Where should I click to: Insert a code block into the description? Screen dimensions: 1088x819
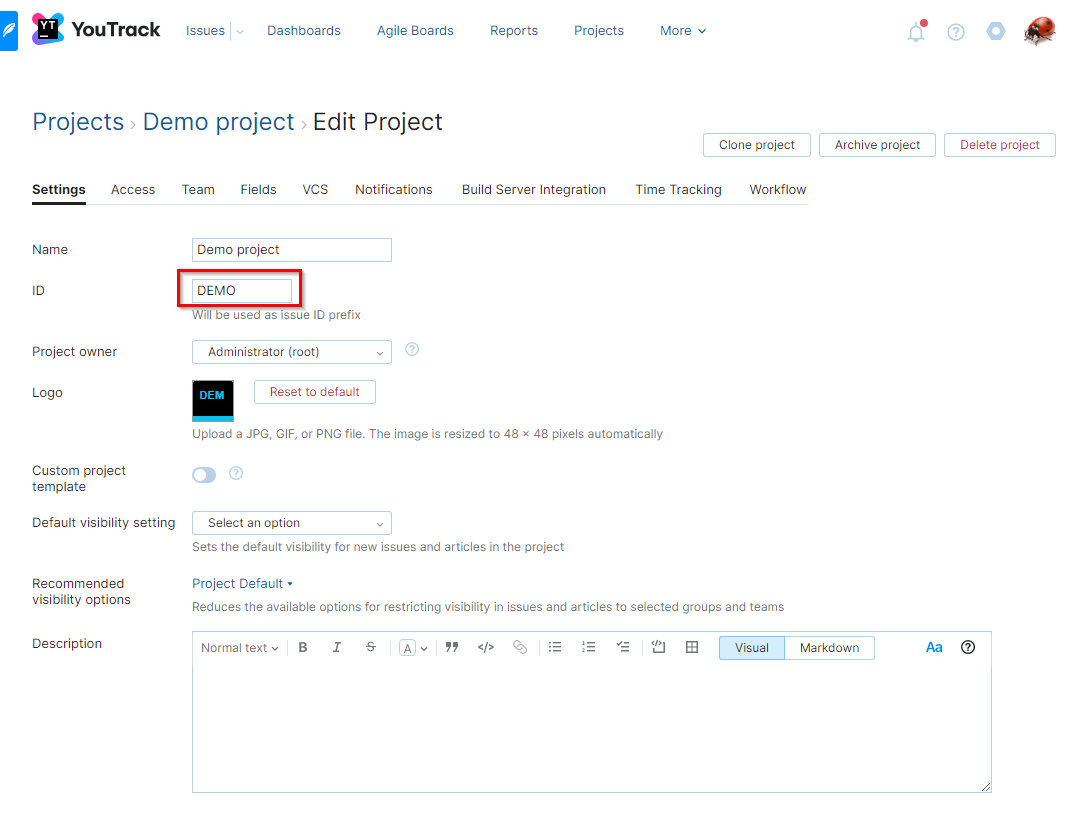[x=486, y=647]
